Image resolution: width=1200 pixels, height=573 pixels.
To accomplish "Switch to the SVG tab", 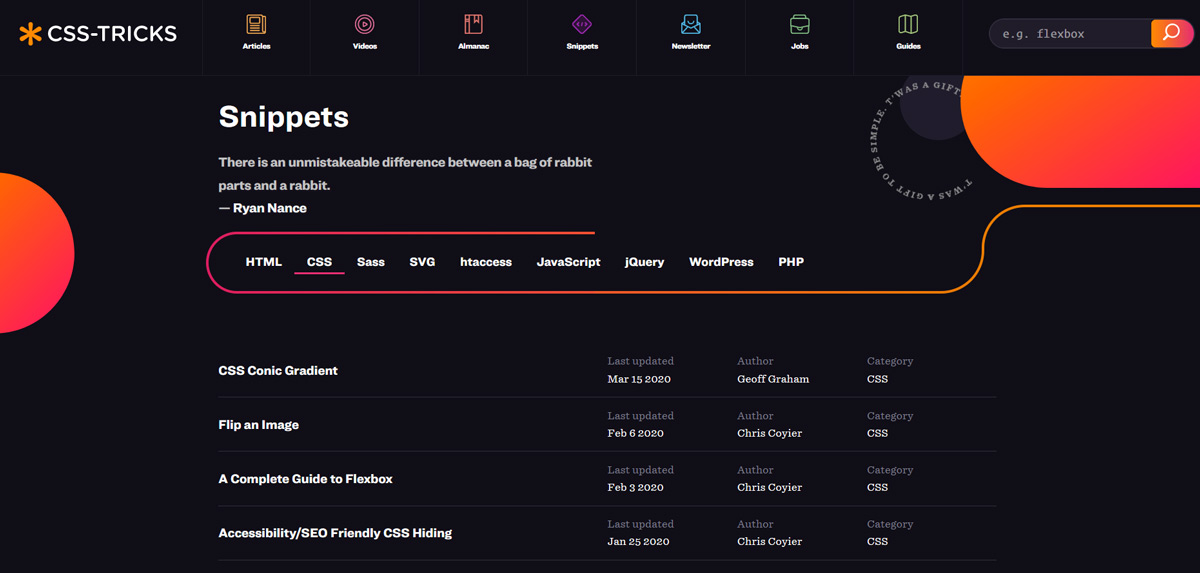I will 422,262.
